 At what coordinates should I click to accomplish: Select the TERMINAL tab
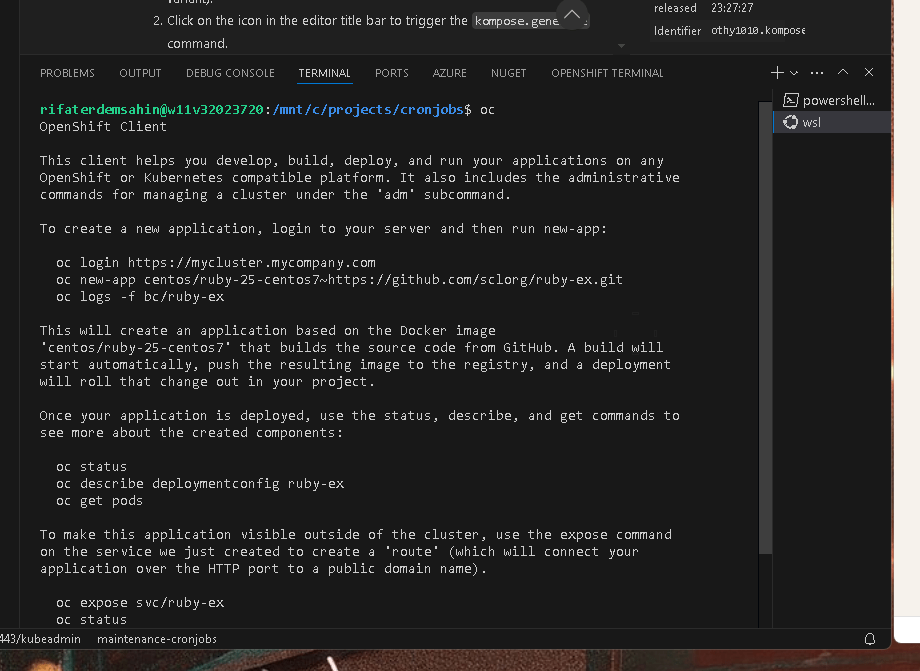coord(324,73)
